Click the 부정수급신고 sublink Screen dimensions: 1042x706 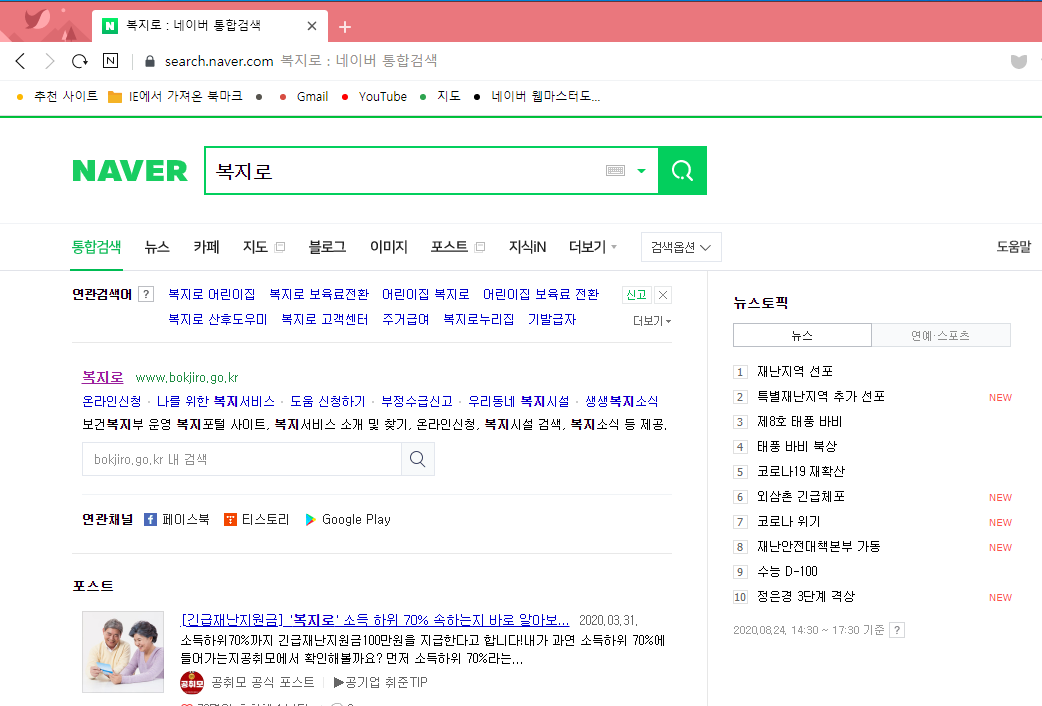[x=417, y=401]
